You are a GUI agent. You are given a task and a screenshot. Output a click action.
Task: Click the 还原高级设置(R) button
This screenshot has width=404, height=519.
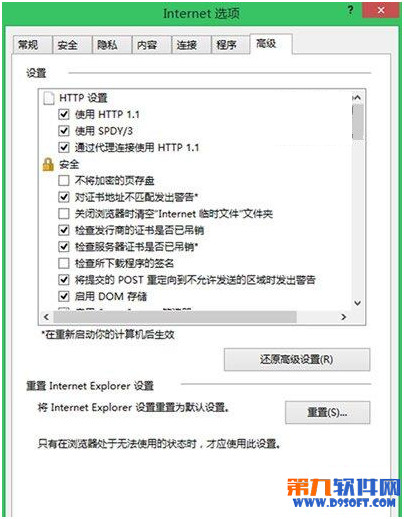click(x=297, y=360)
